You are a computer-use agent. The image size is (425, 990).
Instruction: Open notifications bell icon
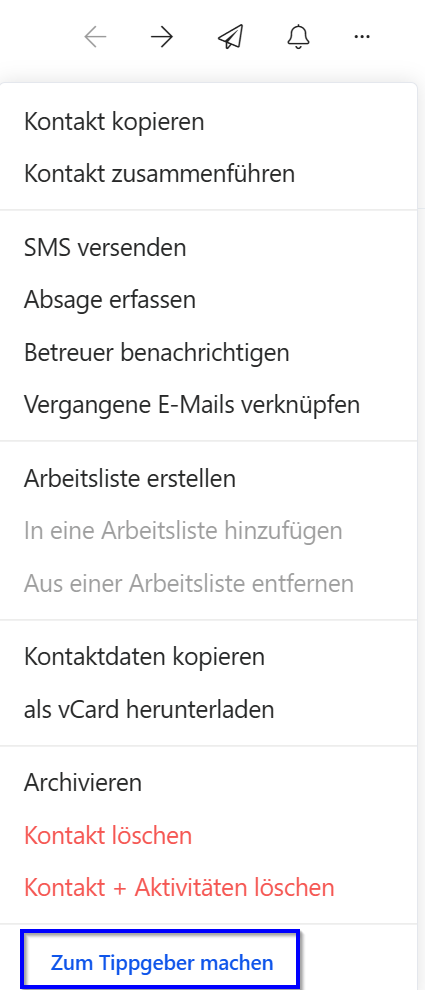[298, 37]
